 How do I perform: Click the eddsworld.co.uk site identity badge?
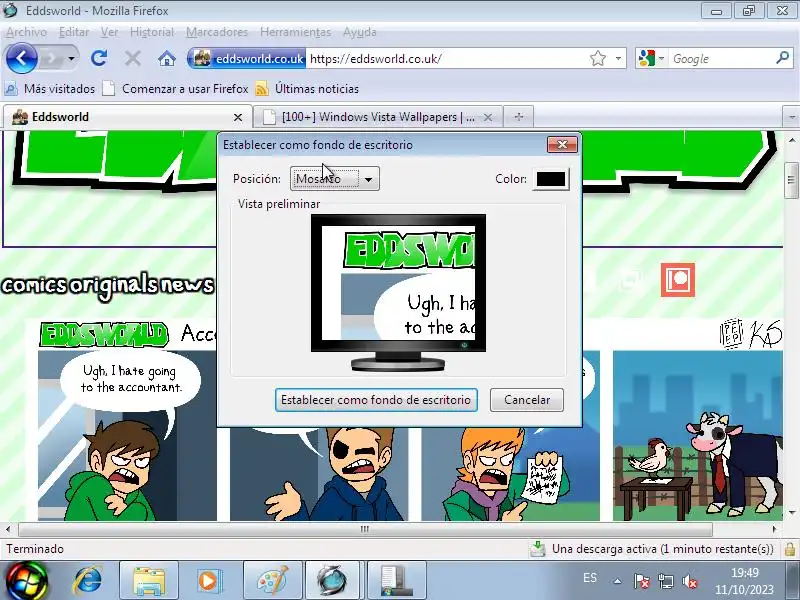tap(247, 59)
